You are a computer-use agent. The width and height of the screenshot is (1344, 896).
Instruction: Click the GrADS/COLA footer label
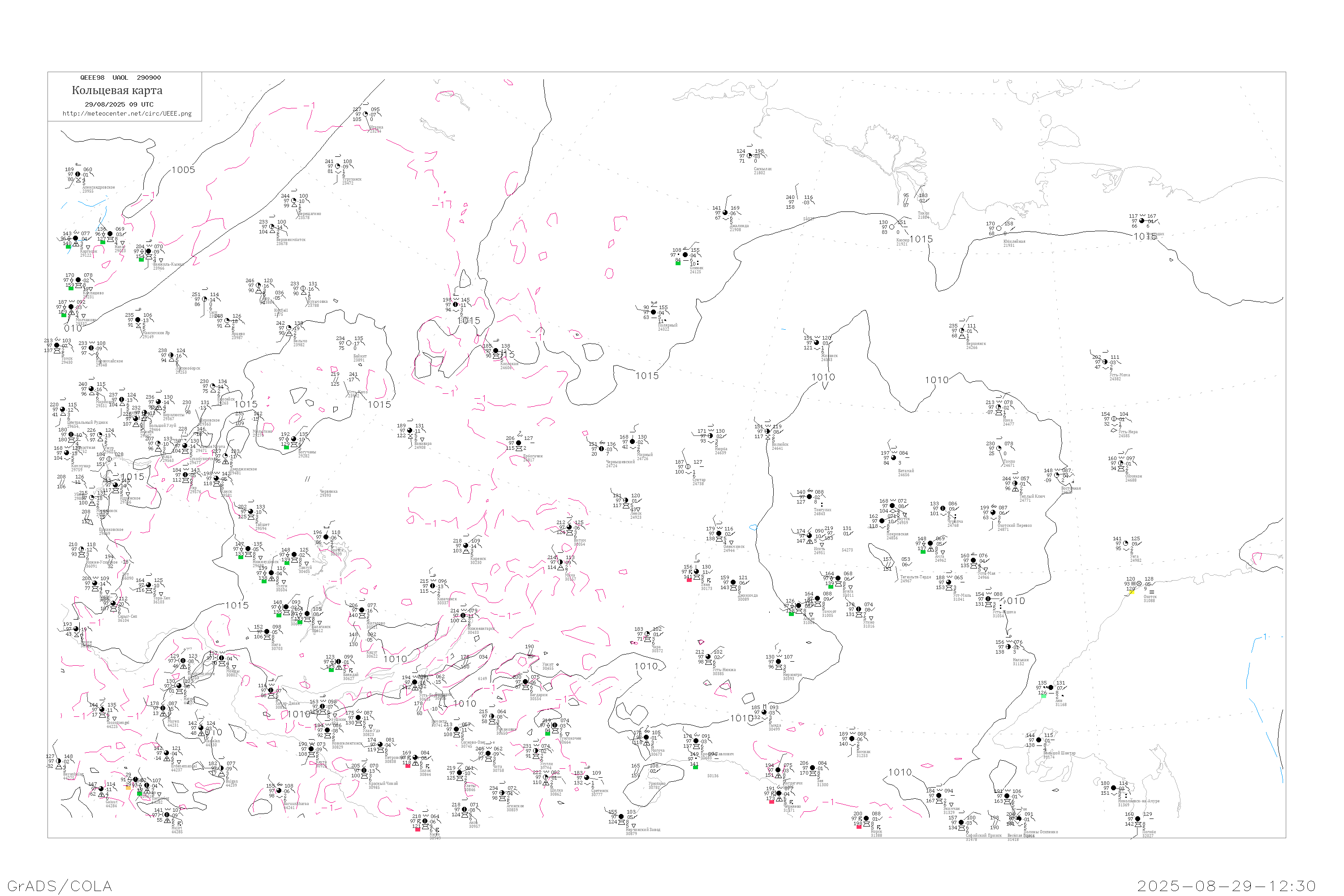60,886
